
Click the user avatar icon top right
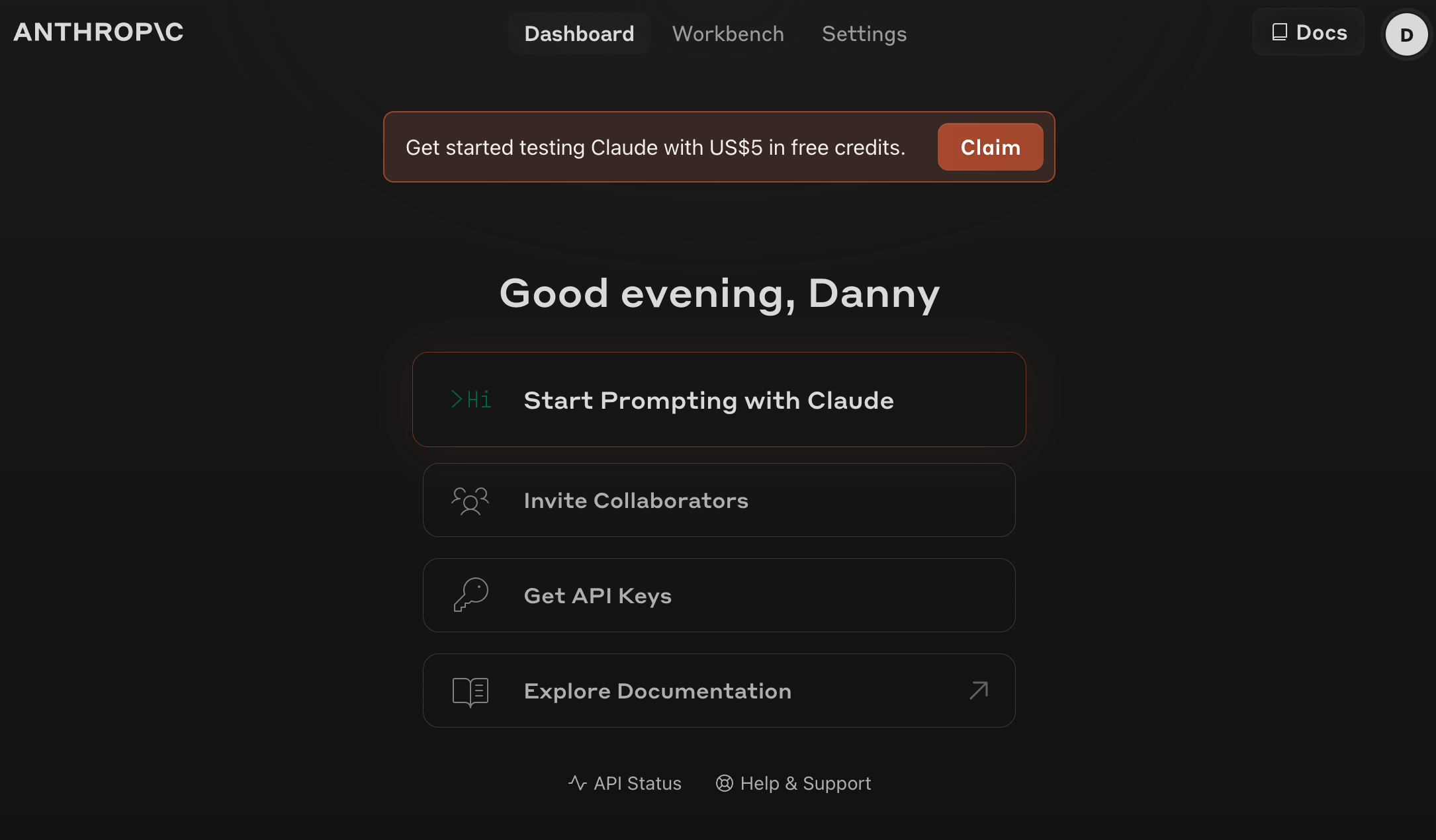coord(1405,33)
